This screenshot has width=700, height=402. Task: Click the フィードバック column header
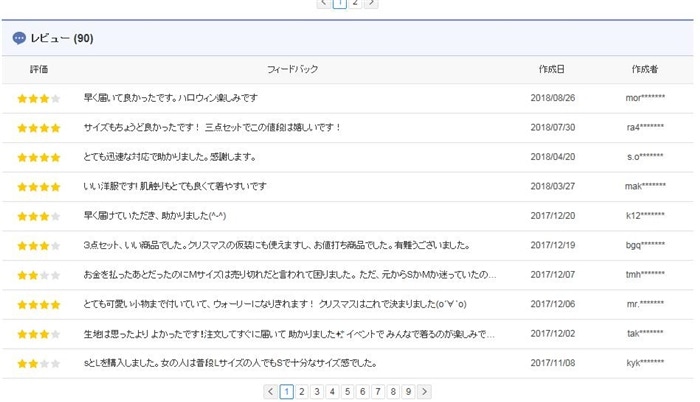[293, 69]
